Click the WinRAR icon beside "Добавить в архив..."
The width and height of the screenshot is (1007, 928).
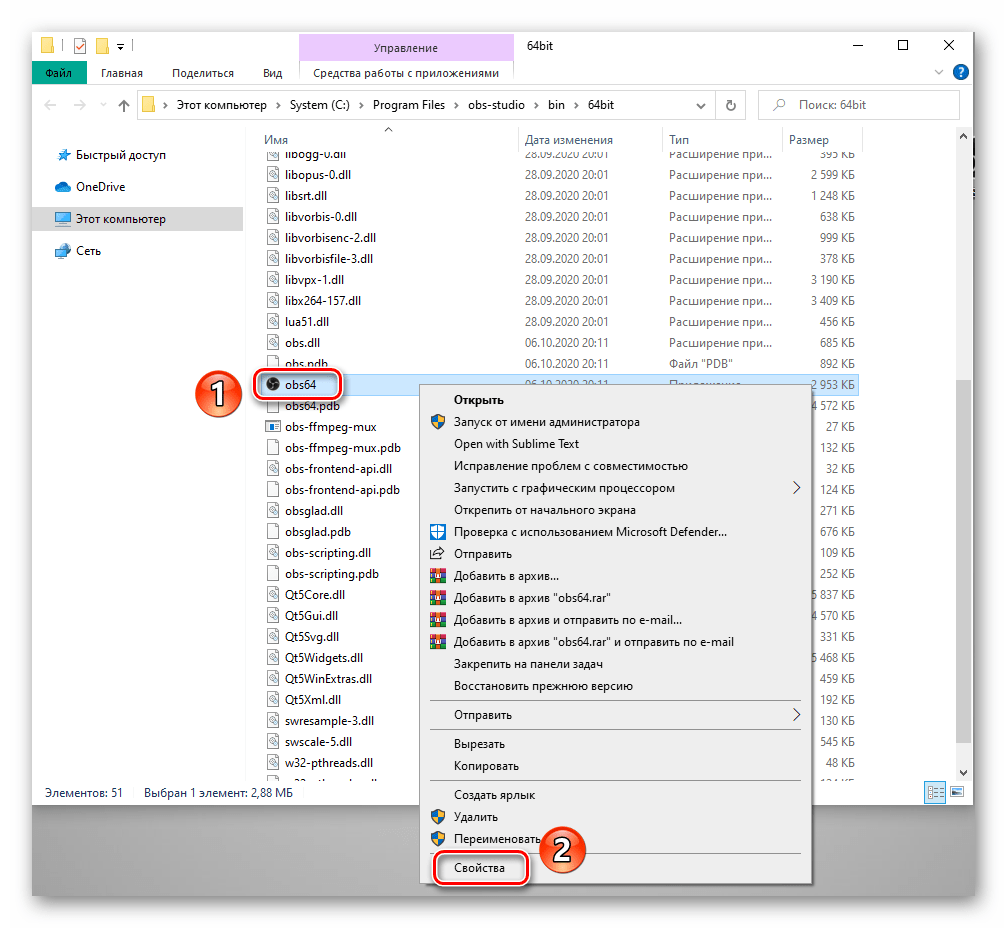tap(437, 576)
